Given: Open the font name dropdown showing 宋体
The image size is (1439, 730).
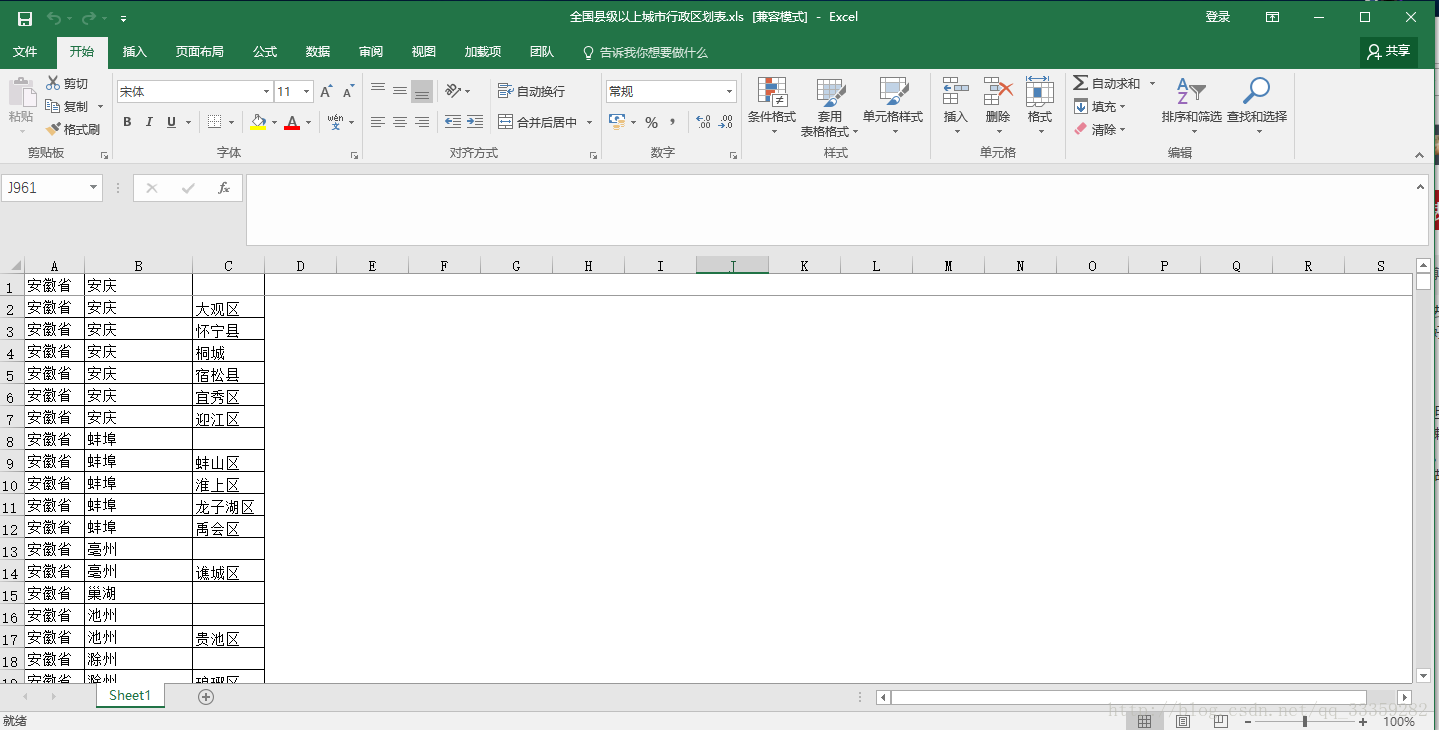Looking at the screenshot, I should [265, 92].
